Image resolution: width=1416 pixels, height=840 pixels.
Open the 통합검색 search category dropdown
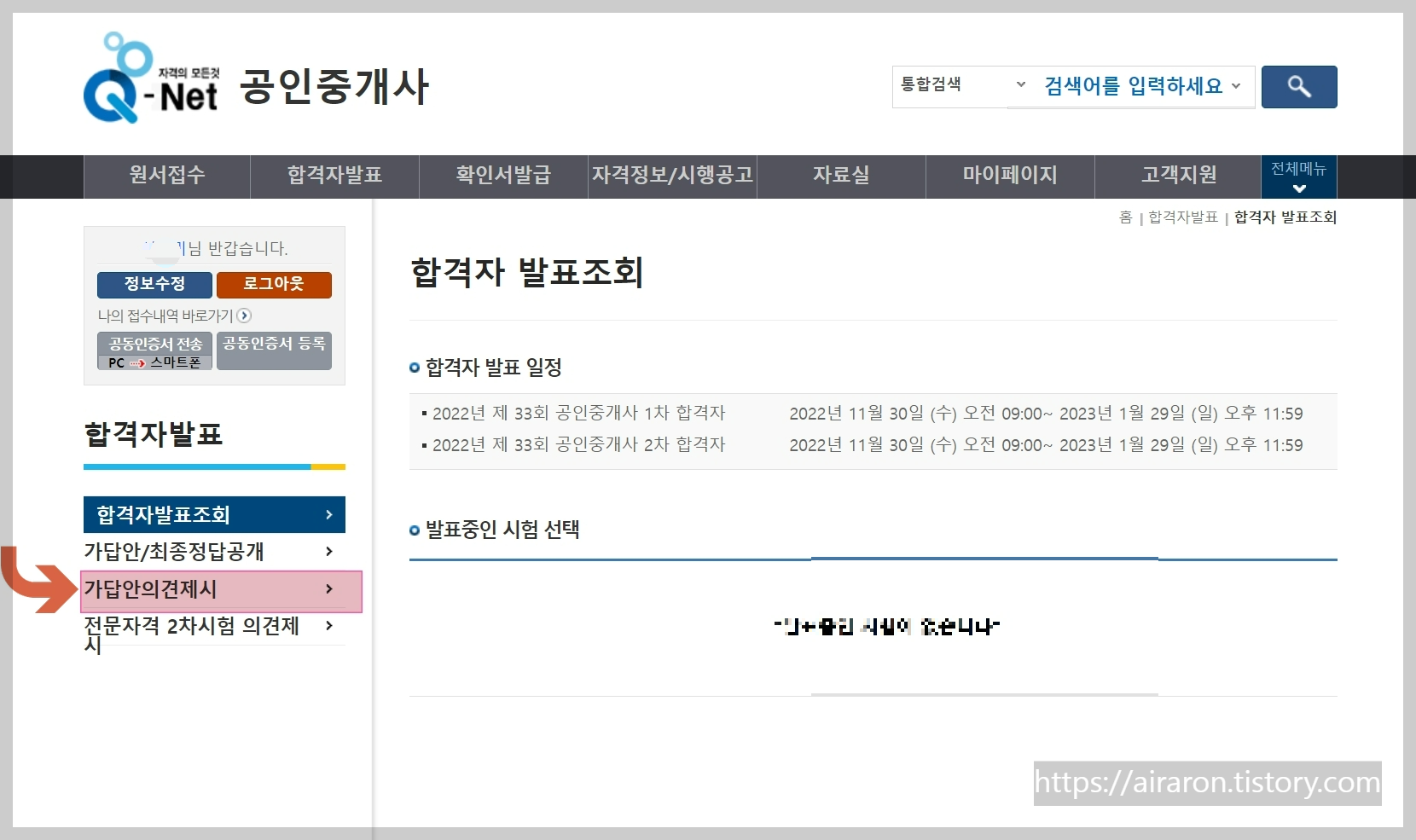point(1020,85)
